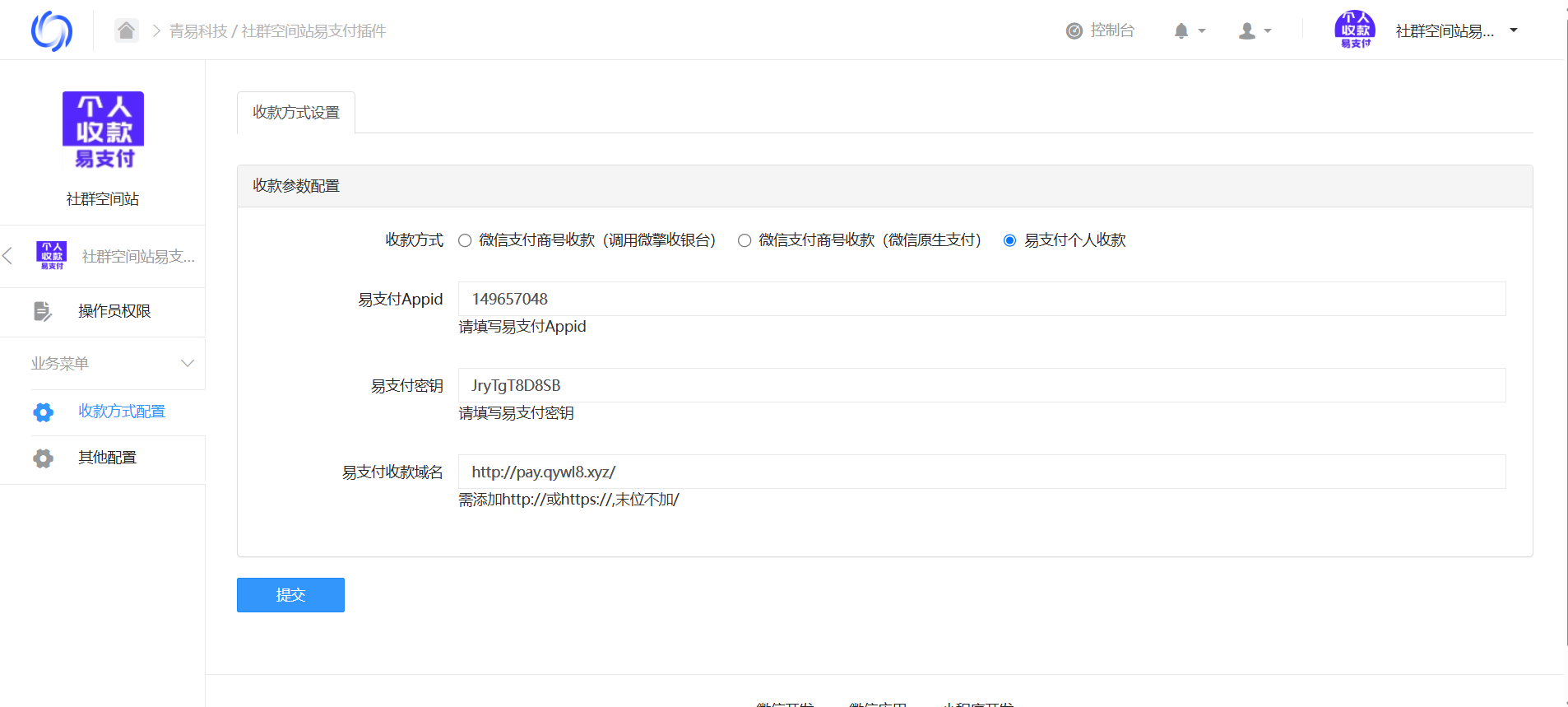Select 微信支付商号收款 (调用微擎收银台) radio
Screen dimensions: 1568x707
pyautogui.click(x=465, y=240)
